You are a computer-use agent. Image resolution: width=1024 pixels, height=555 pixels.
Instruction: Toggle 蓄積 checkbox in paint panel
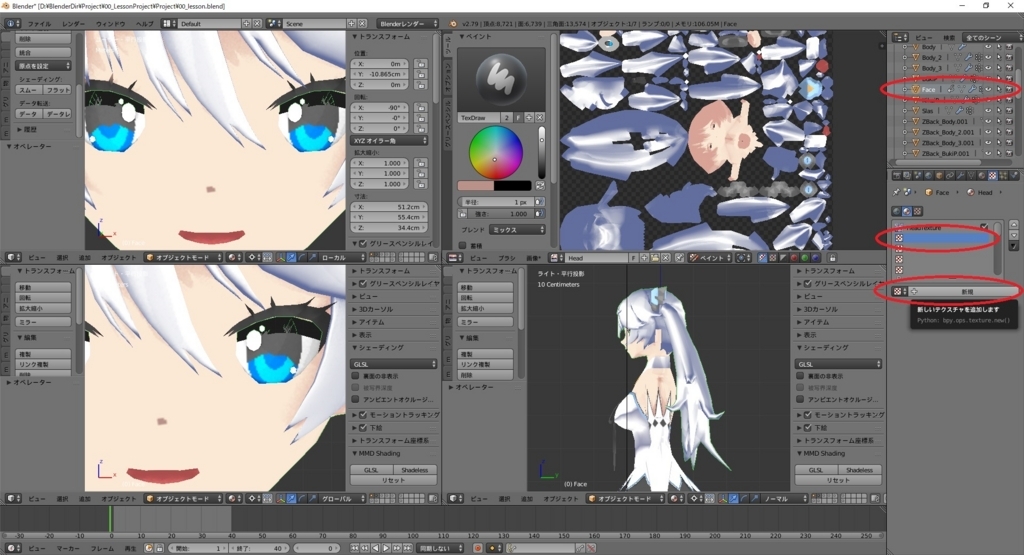[x=462, y=246]
